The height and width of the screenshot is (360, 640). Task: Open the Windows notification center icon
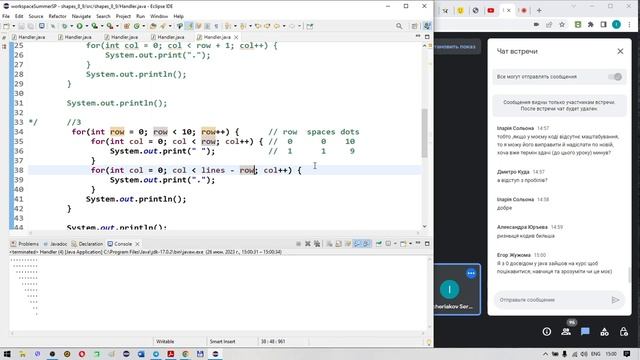pos(627,354)
